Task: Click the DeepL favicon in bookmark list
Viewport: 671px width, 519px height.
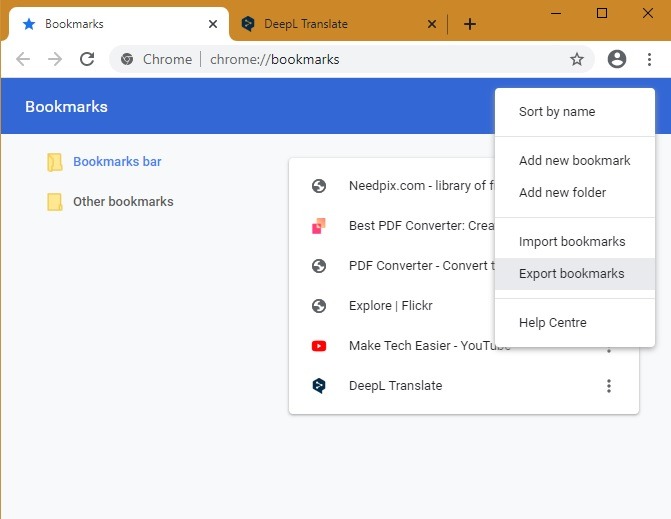Action: click(319, 386)
